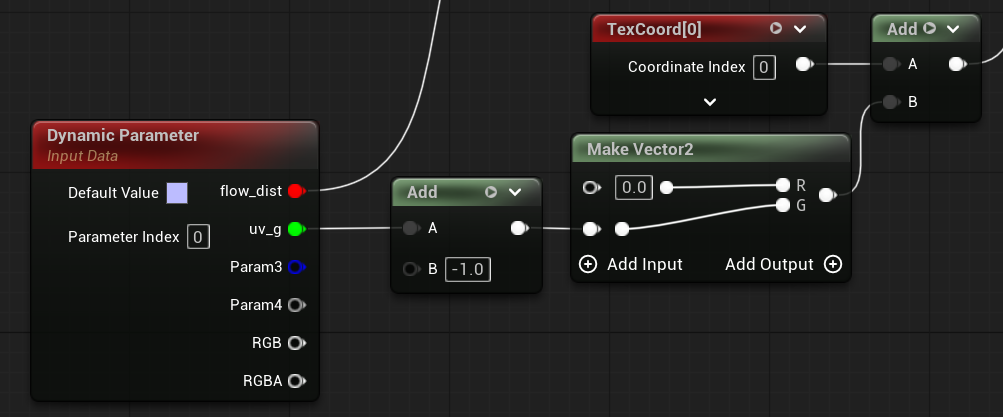
Task: Click the RGB output pin
Action: coord(296,343)
